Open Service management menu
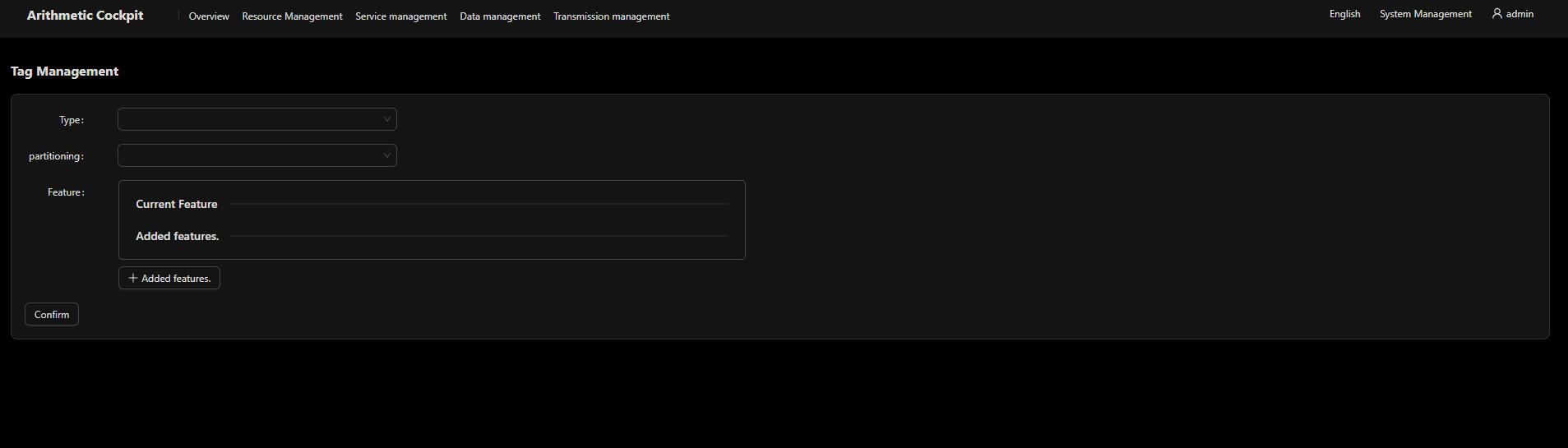The width and height of the screenshot is (1568, 448). click(401, 16)
